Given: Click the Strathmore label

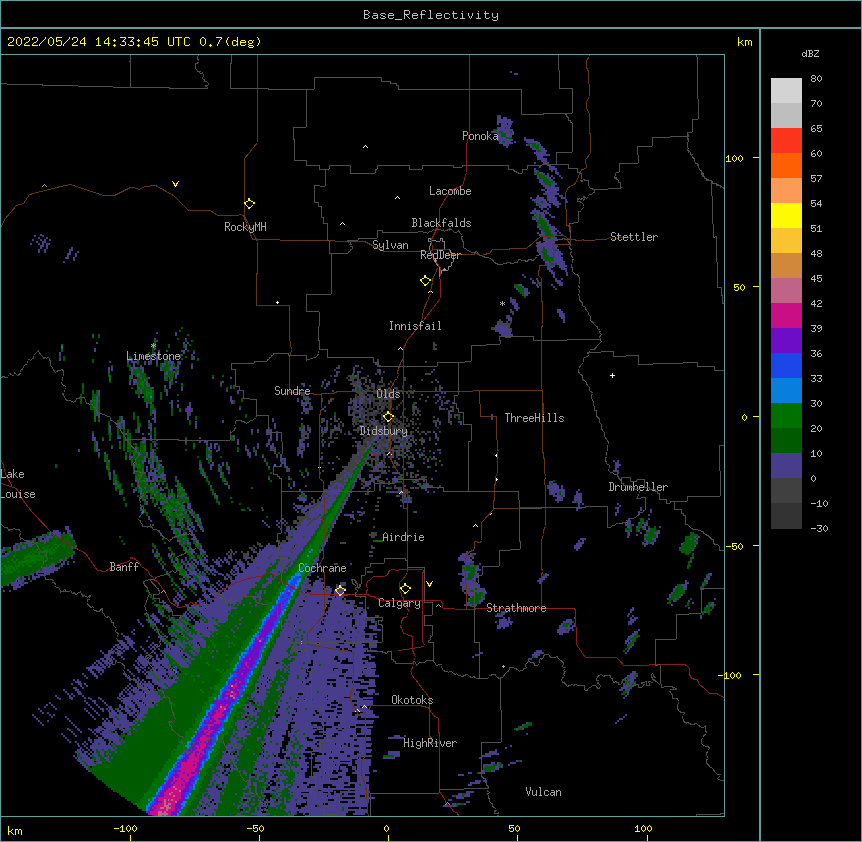Looking at the screenshot, I should [x=516, y=608].
